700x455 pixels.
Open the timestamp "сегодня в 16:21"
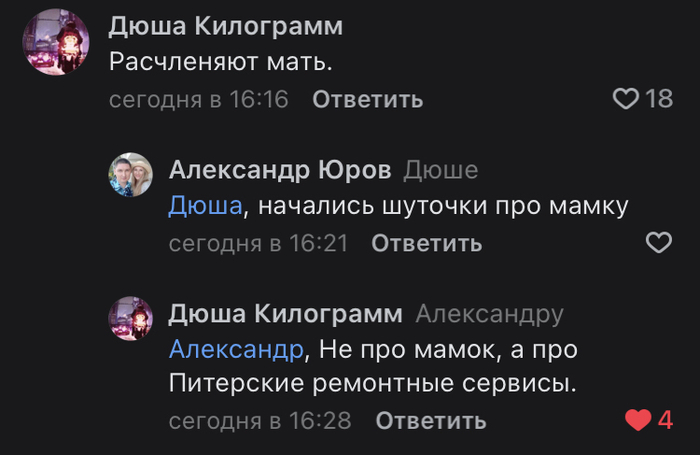click(257, 243)
